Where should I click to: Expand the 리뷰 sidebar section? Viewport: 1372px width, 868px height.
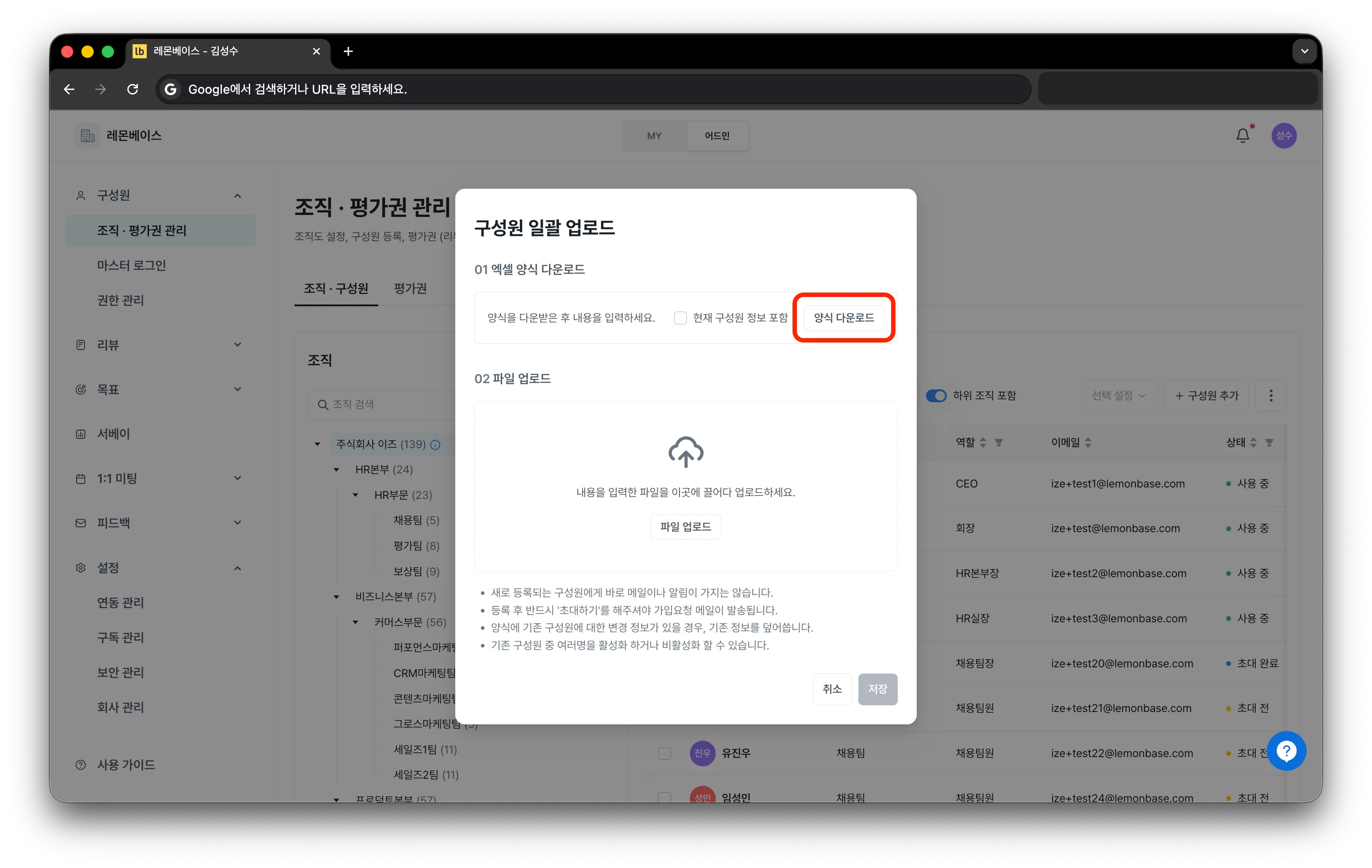[238, 345]
